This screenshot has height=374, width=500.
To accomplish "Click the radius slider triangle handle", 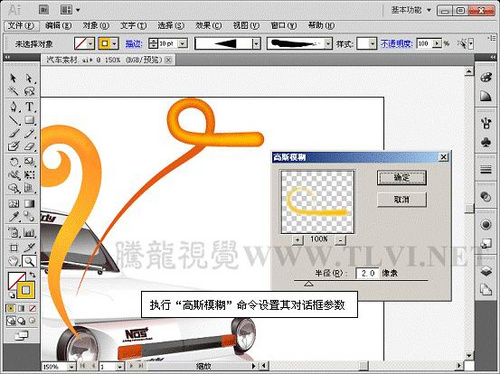I will 309,284.
